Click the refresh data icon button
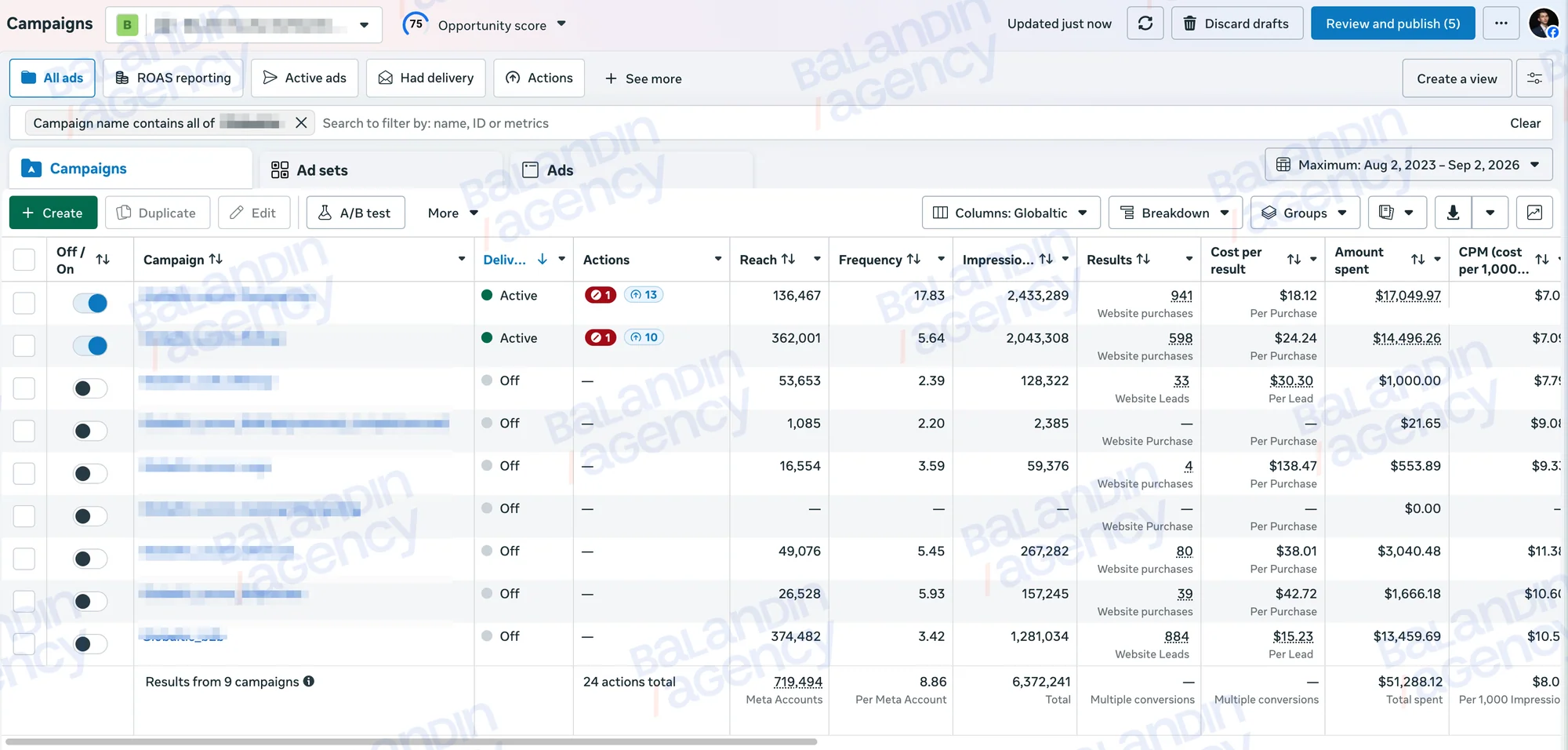Viewport: 1568px width, 750px height. click(x=1145, y=24)
